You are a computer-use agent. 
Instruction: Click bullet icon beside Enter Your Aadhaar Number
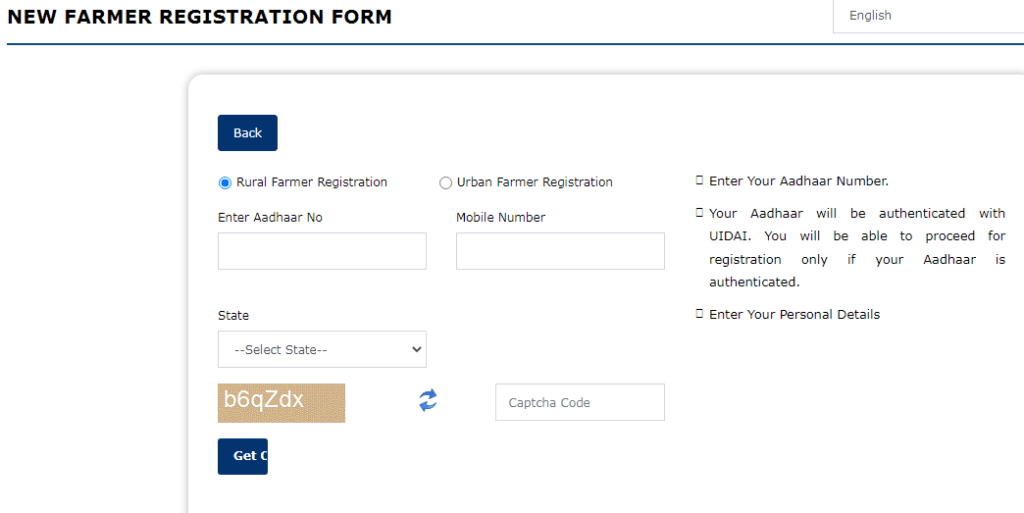point(699,181)
